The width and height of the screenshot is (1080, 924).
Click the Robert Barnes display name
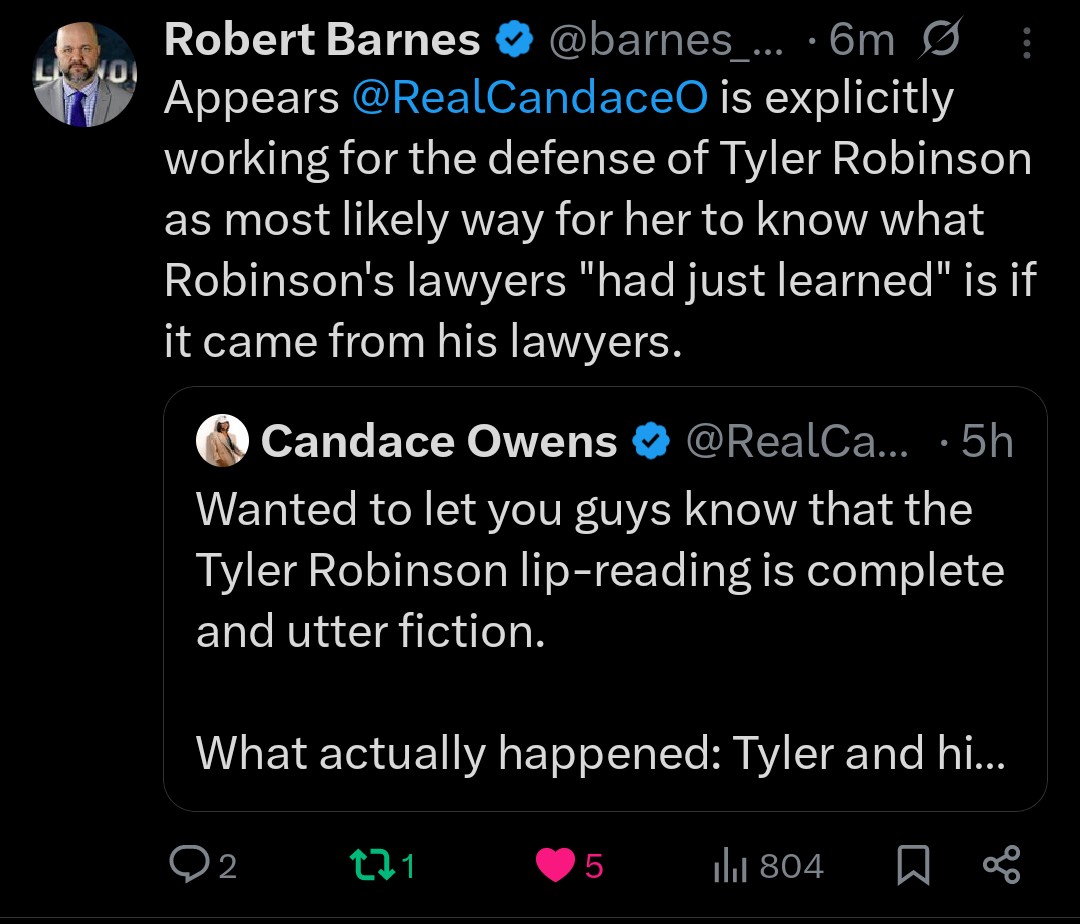point(322,40)
